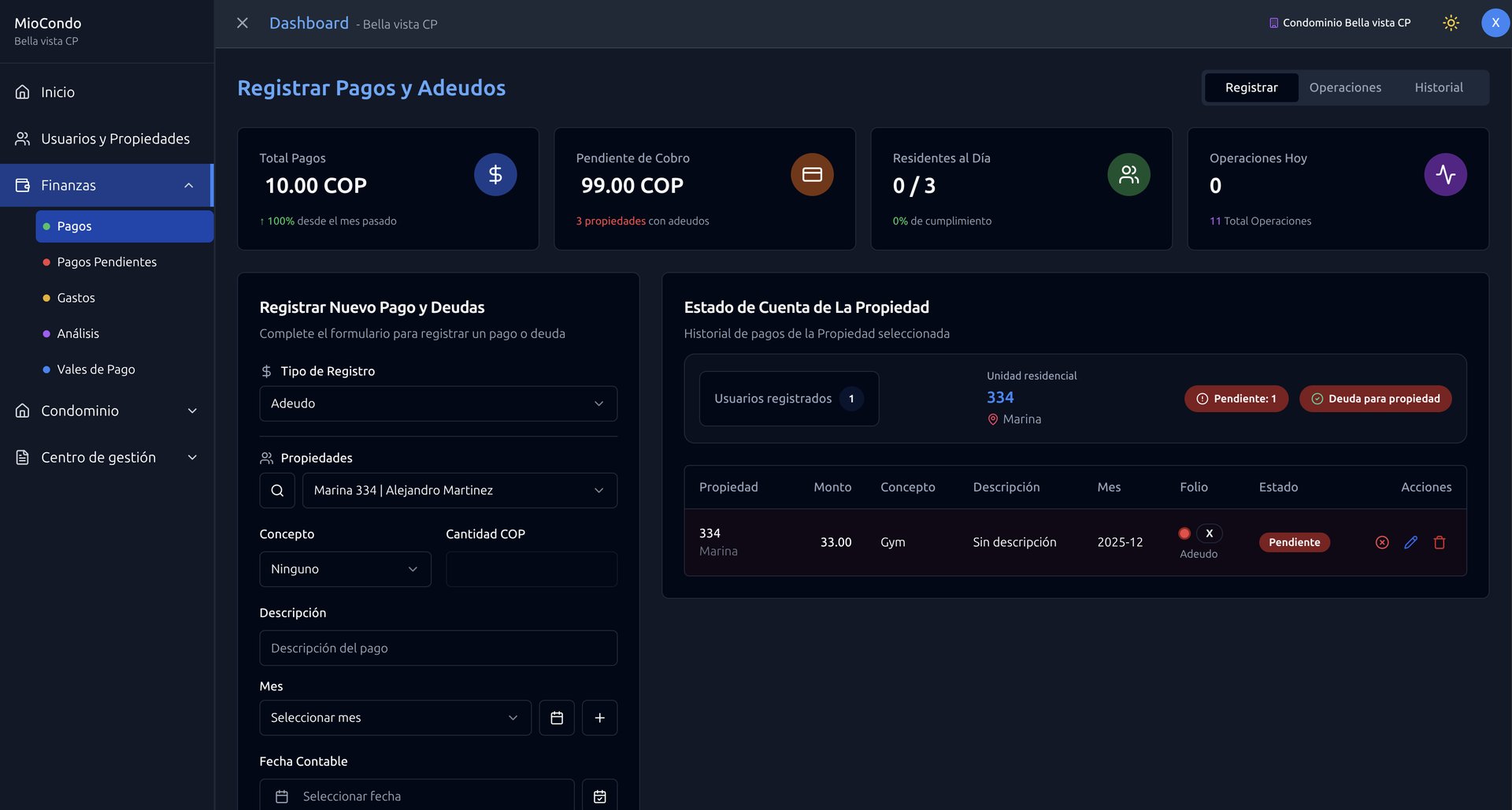Switch to the Historial tab
Image resolution: width=1512 pixels, height=810 pixels.
[1439, 87]
